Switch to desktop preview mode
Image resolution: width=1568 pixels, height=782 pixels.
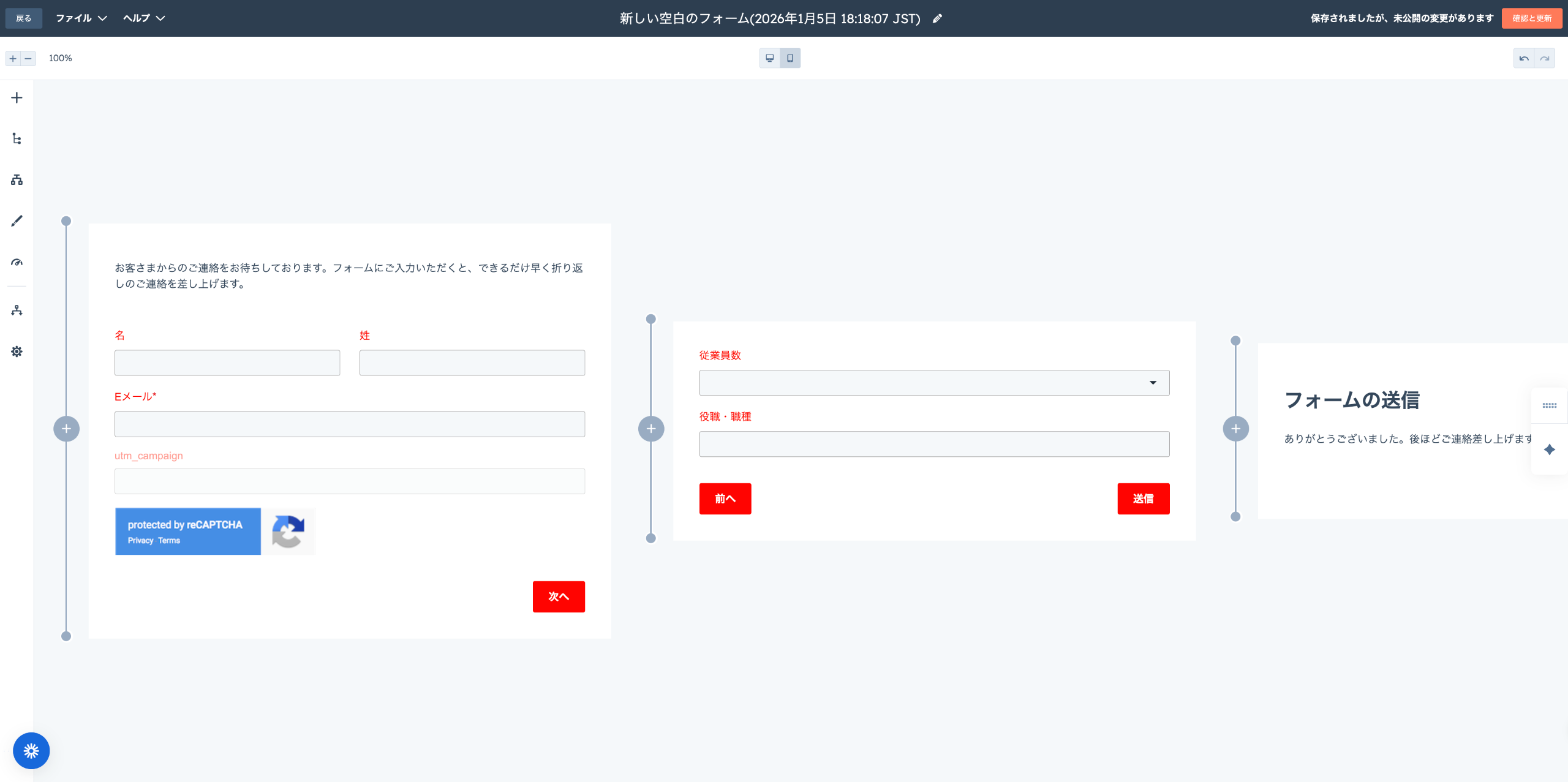770,58
